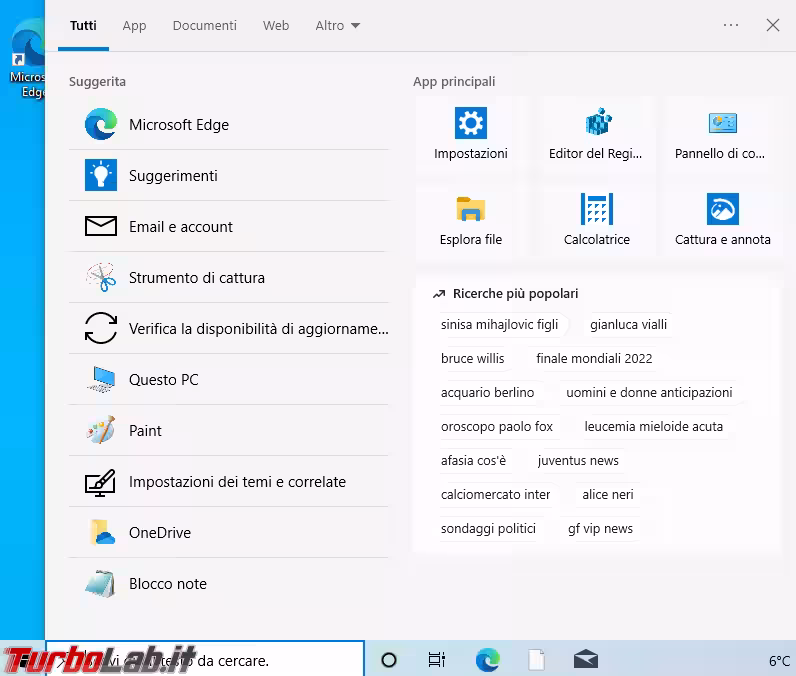
Task: Select "juventus news" popular search
Action: [578, 461]
